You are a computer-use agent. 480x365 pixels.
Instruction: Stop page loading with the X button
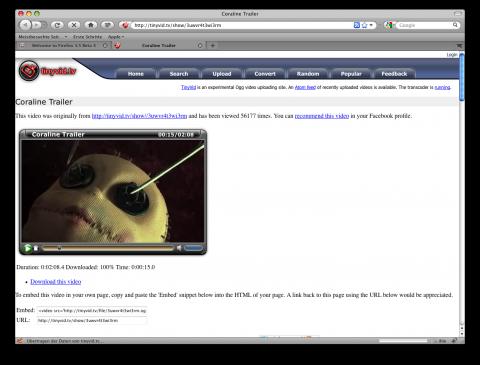(x=74, y=25)
